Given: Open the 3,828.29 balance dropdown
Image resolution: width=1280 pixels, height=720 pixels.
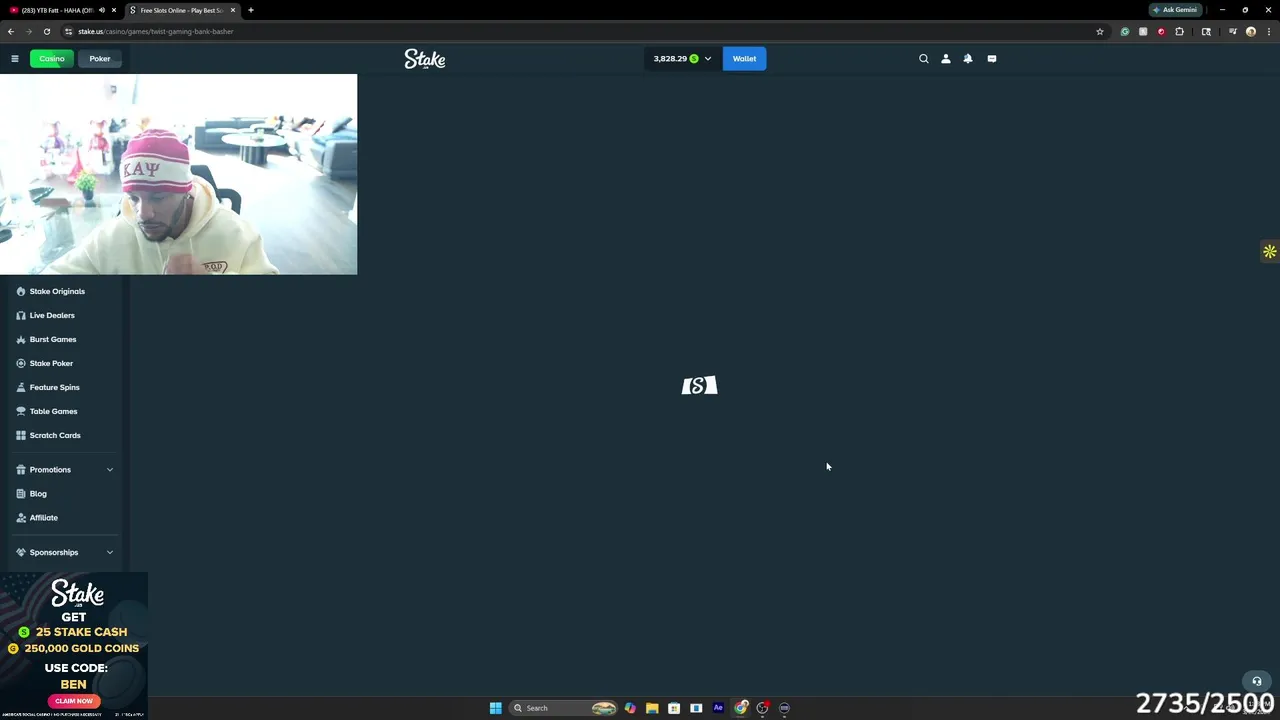Looking at the screenshot, I should 682,59.
